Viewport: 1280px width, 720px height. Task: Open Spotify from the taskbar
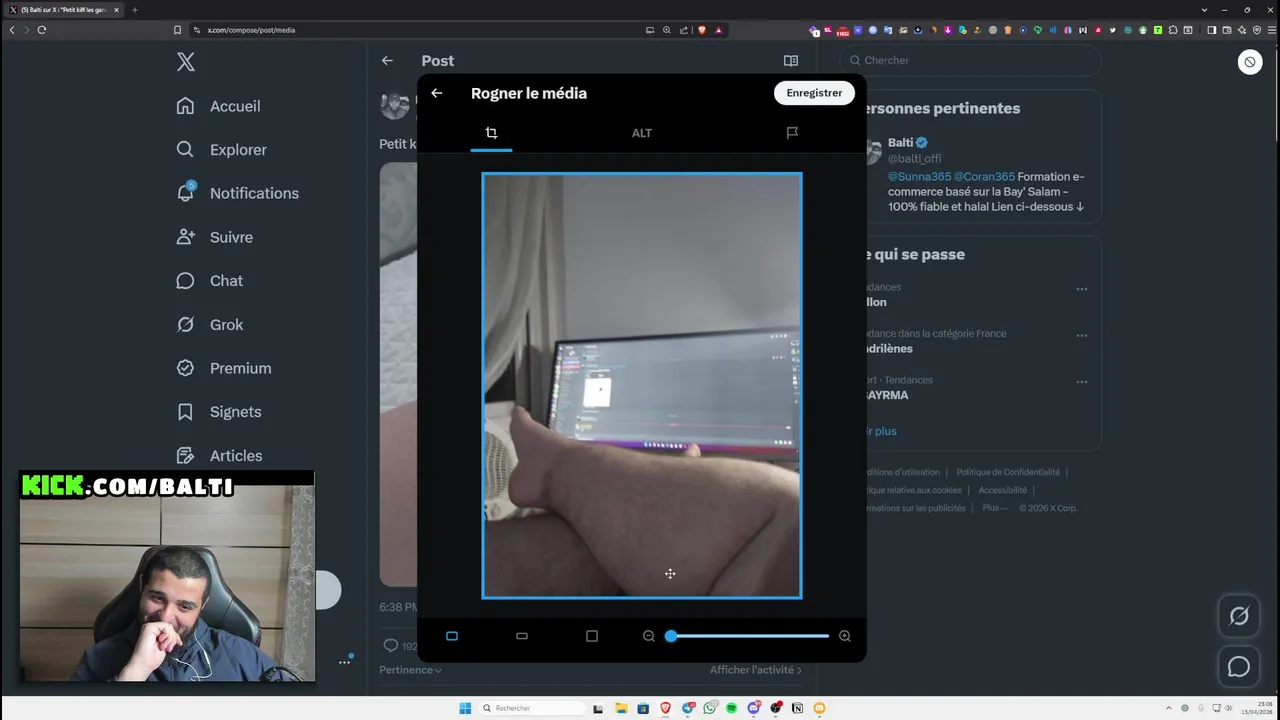[x=731, y=708]
